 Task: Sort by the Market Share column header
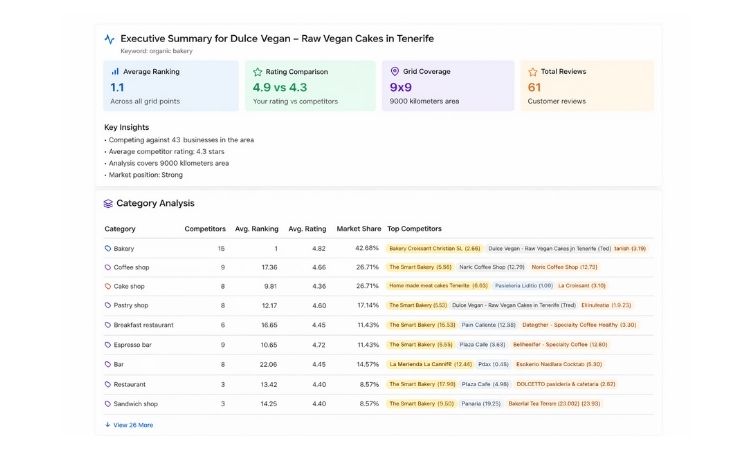359,229
